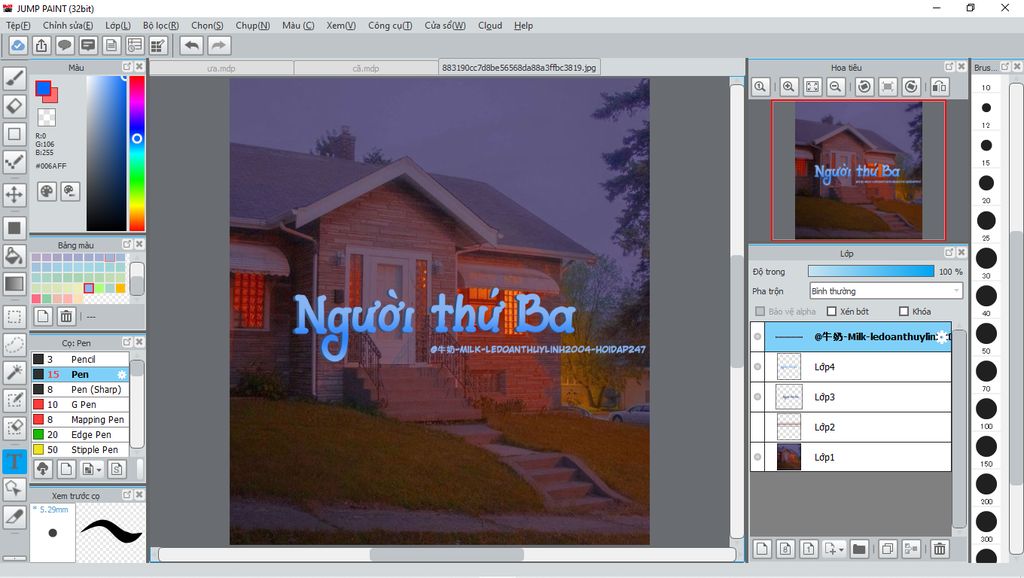The width and height of the screenshot is (1024, 578).
Task: Switch to the ưa.mdp tab
Action: click(221, 68)
